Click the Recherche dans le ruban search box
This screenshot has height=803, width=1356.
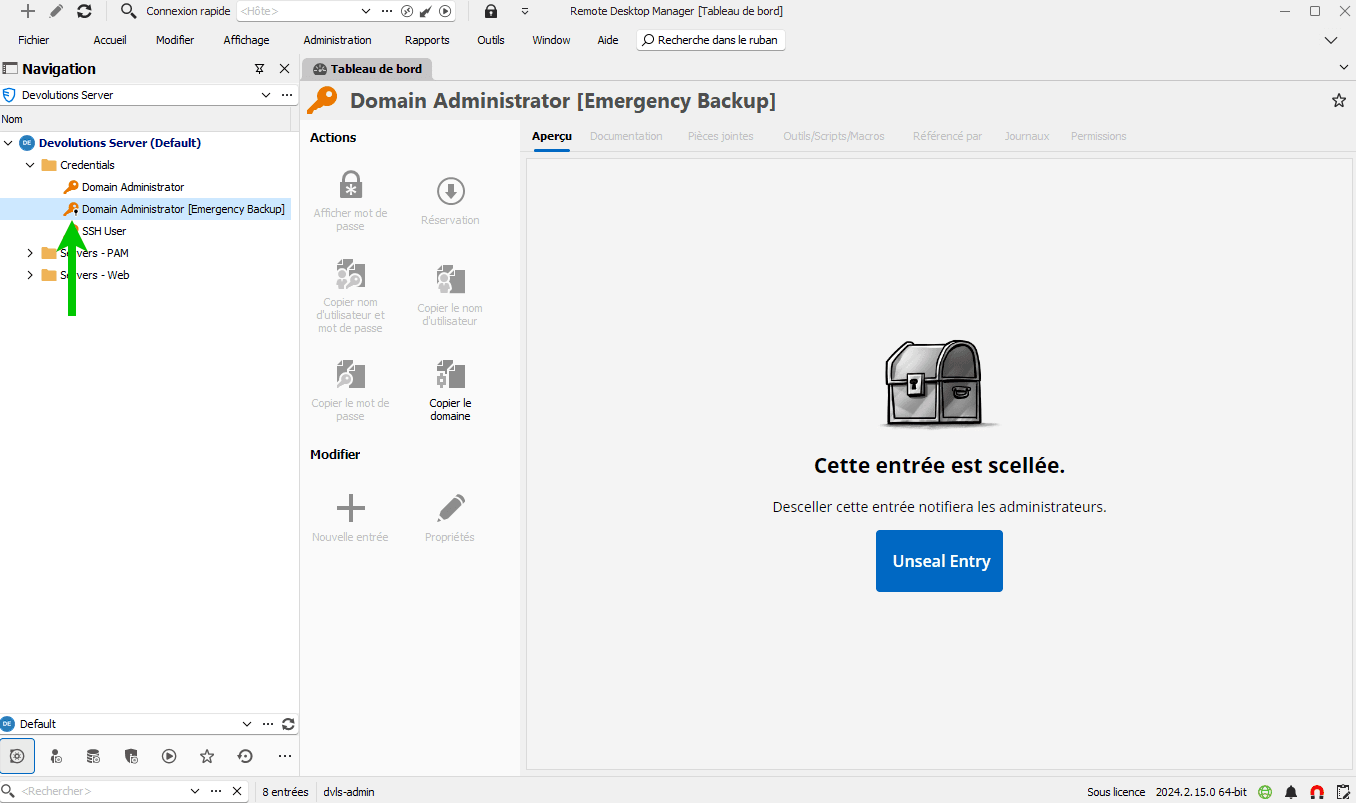tap(711, 40)
